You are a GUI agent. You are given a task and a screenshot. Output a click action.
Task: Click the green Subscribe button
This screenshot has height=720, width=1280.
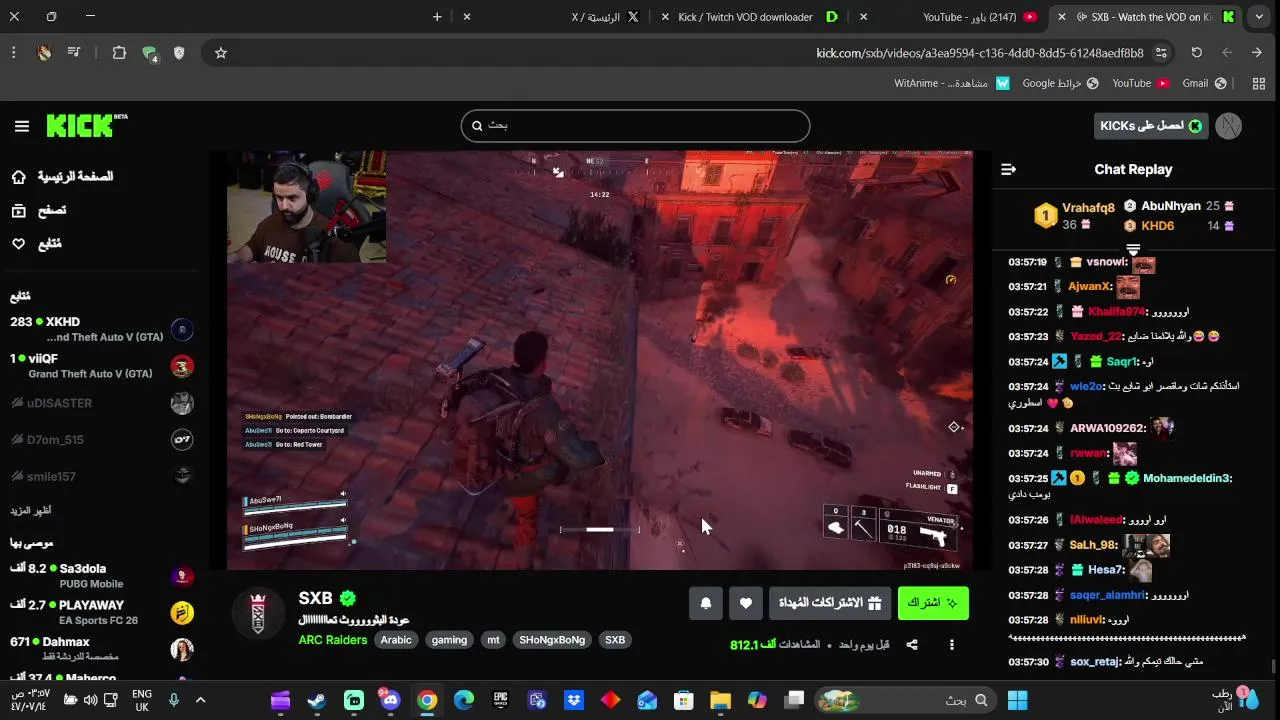click(x=933, y=603)
